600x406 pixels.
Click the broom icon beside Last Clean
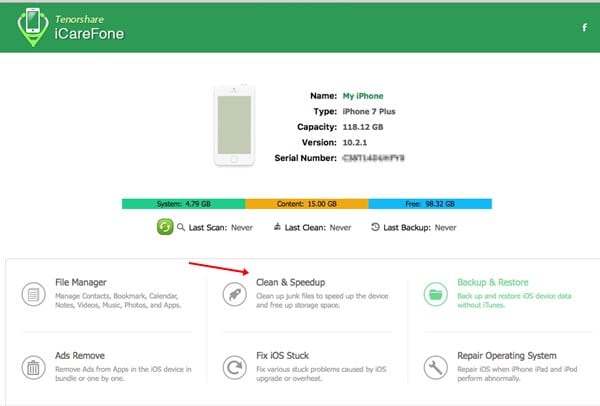click(x=277, y=227)
